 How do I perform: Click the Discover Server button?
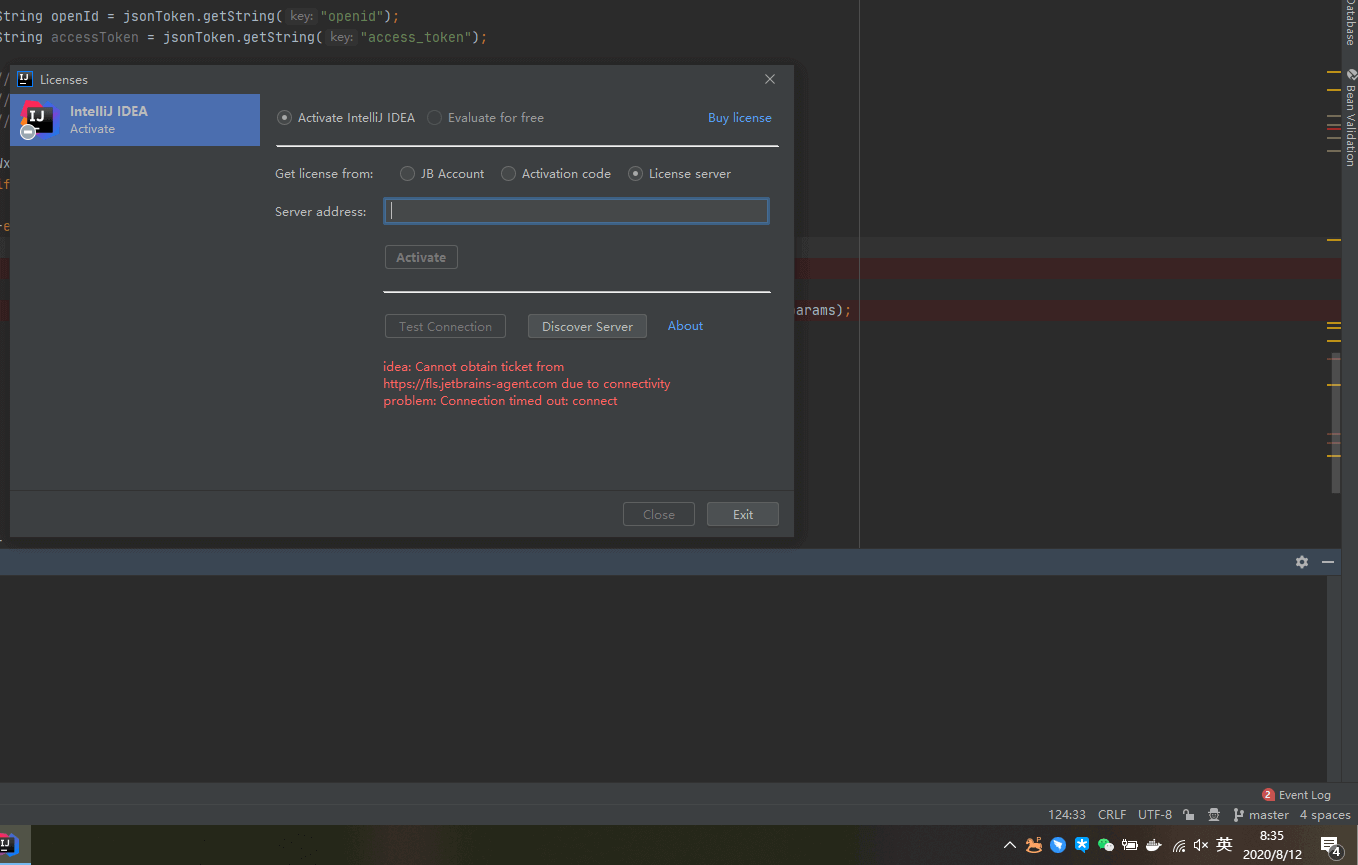pos(587,326)
